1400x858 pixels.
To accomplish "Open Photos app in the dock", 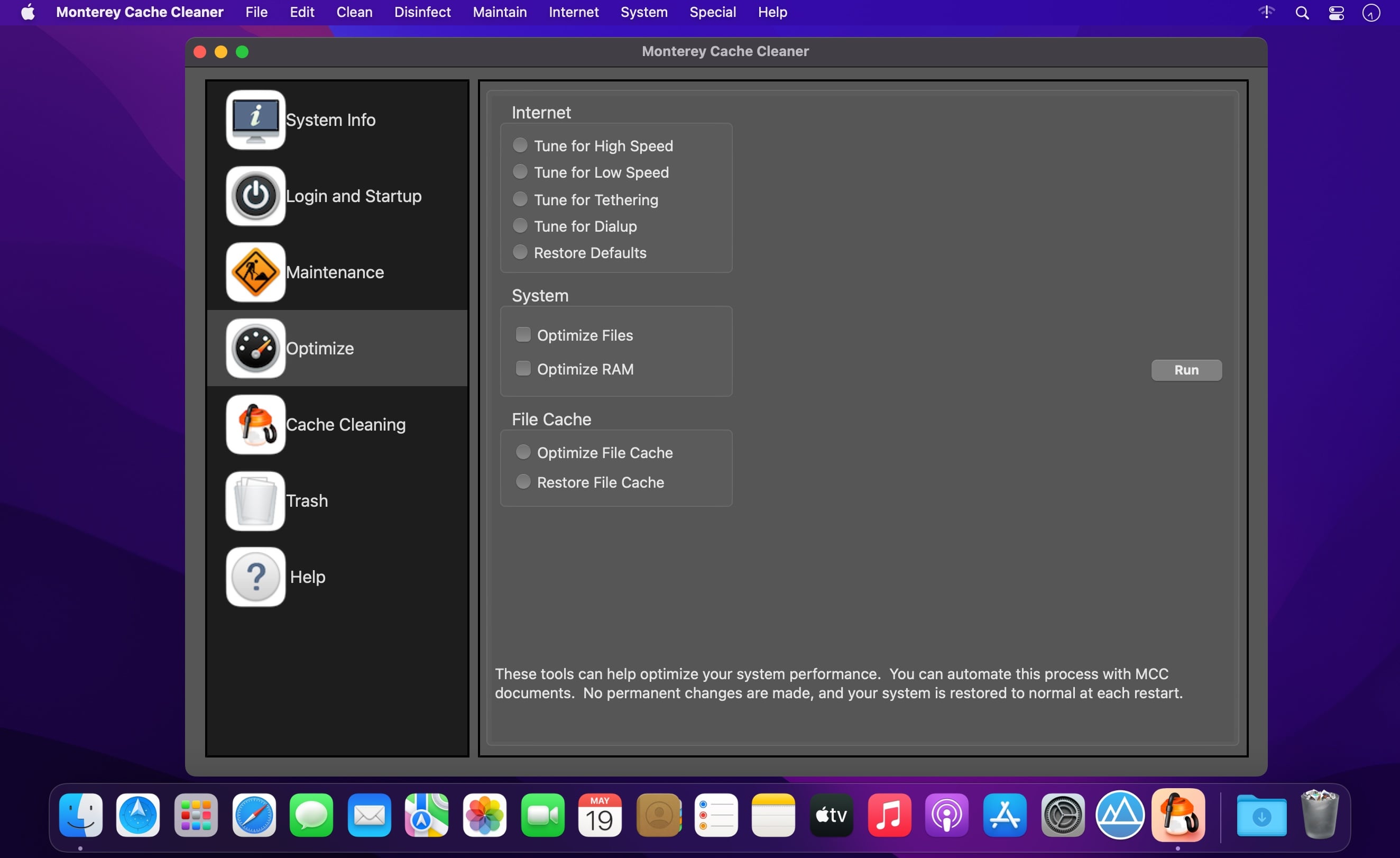I will pos(485,815).
